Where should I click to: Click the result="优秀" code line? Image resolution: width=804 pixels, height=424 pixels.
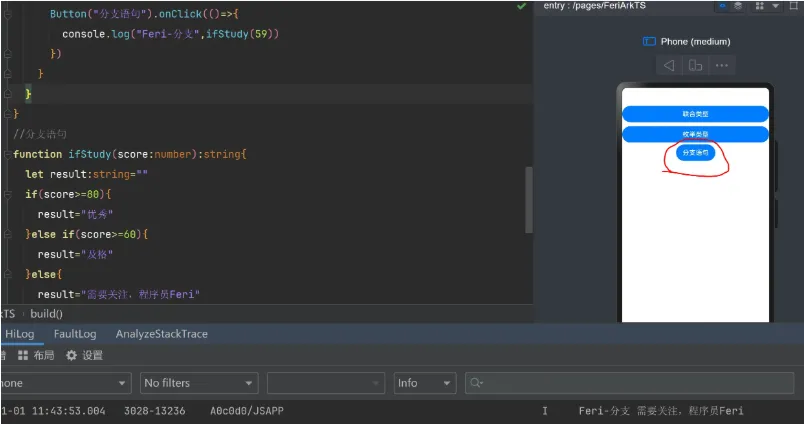tap(75, 214)
